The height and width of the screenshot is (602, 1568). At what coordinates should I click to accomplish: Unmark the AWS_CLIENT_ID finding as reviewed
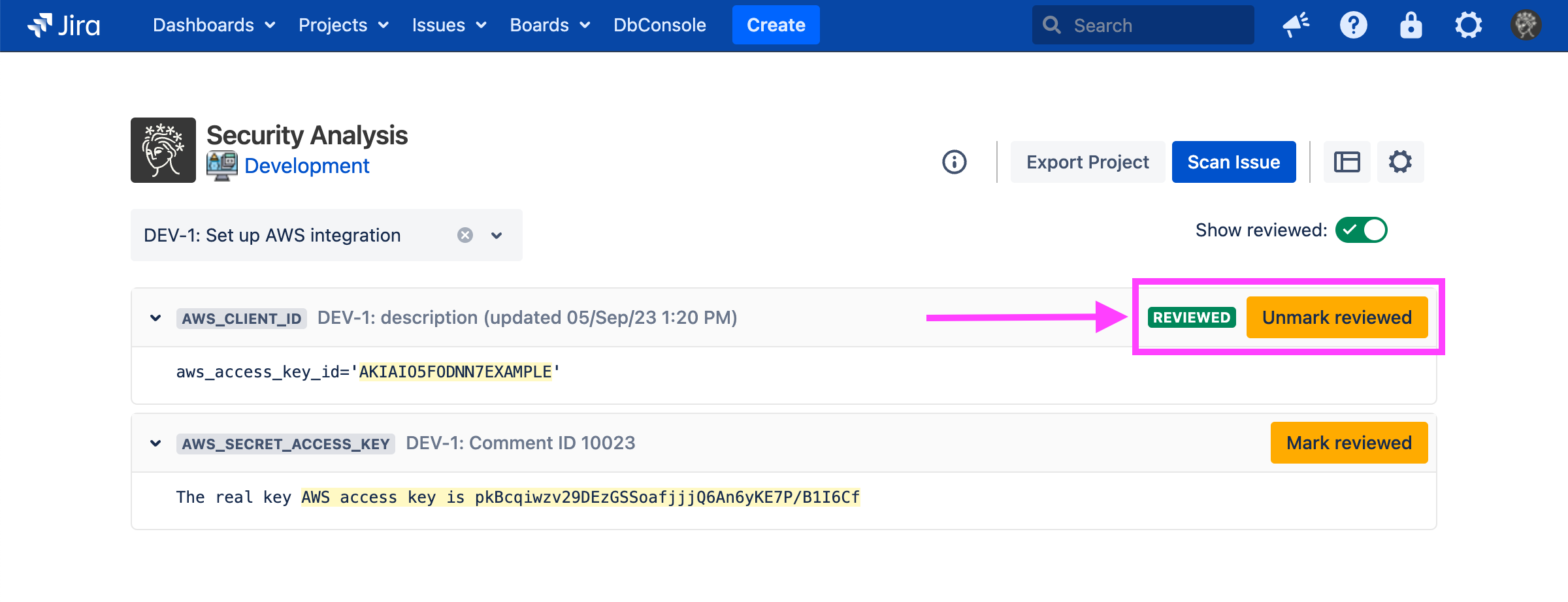click(1336, 317)
